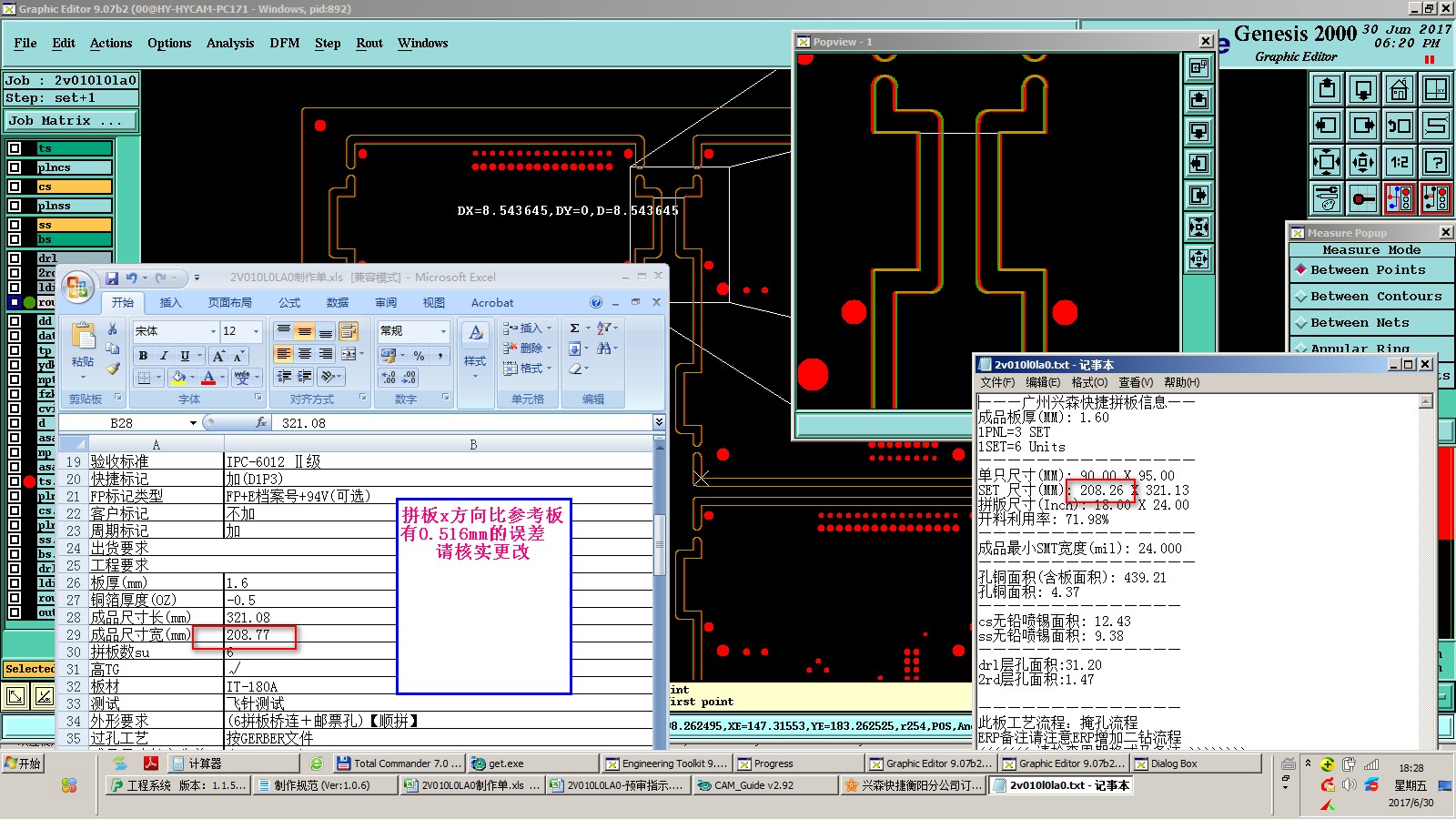Open the font color dropdown arrow
Screen dimensions: 1456x819
pyautogui.click(x=224, y=378)
